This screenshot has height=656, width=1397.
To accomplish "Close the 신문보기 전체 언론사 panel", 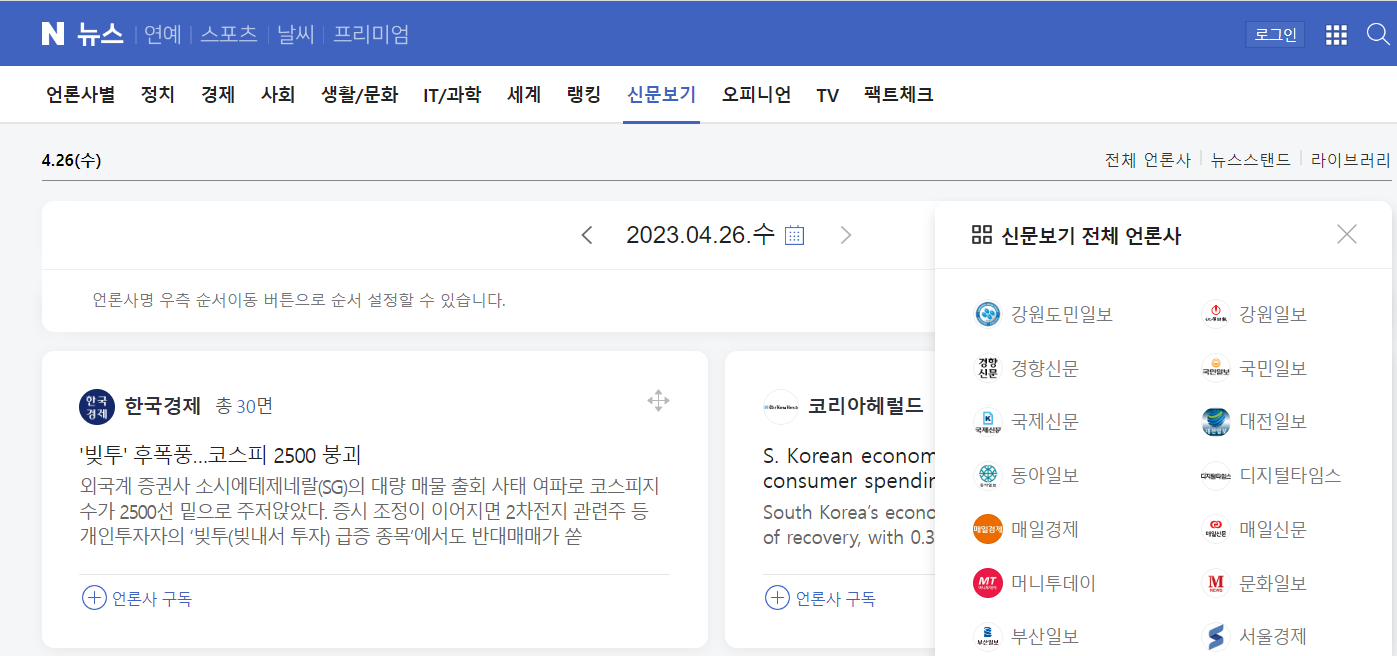I will [x=1347, y=234].
